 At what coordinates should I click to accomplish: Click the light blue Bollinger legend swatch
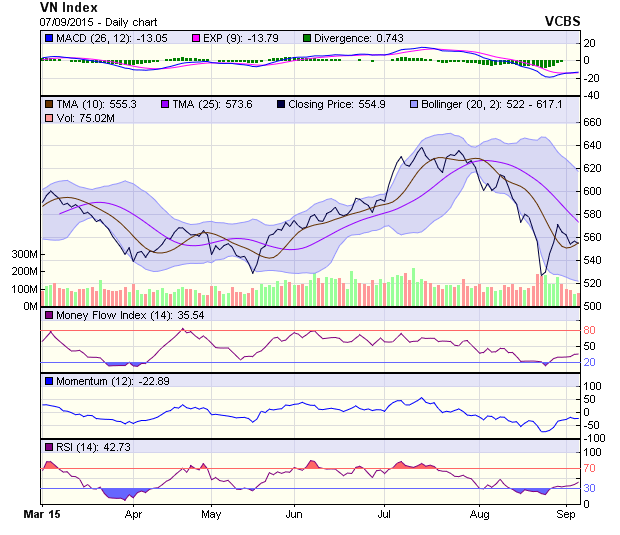click(413, 103)
